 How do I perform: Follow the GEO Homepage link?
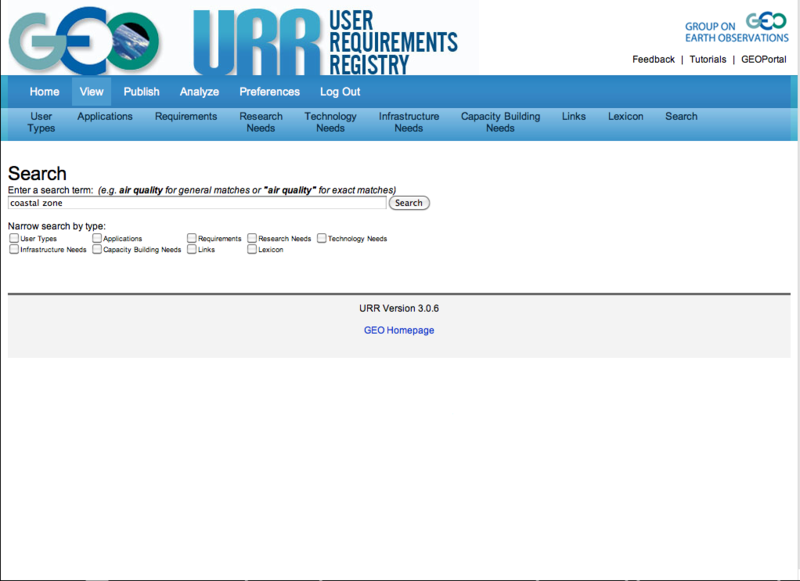click(399, 330)
